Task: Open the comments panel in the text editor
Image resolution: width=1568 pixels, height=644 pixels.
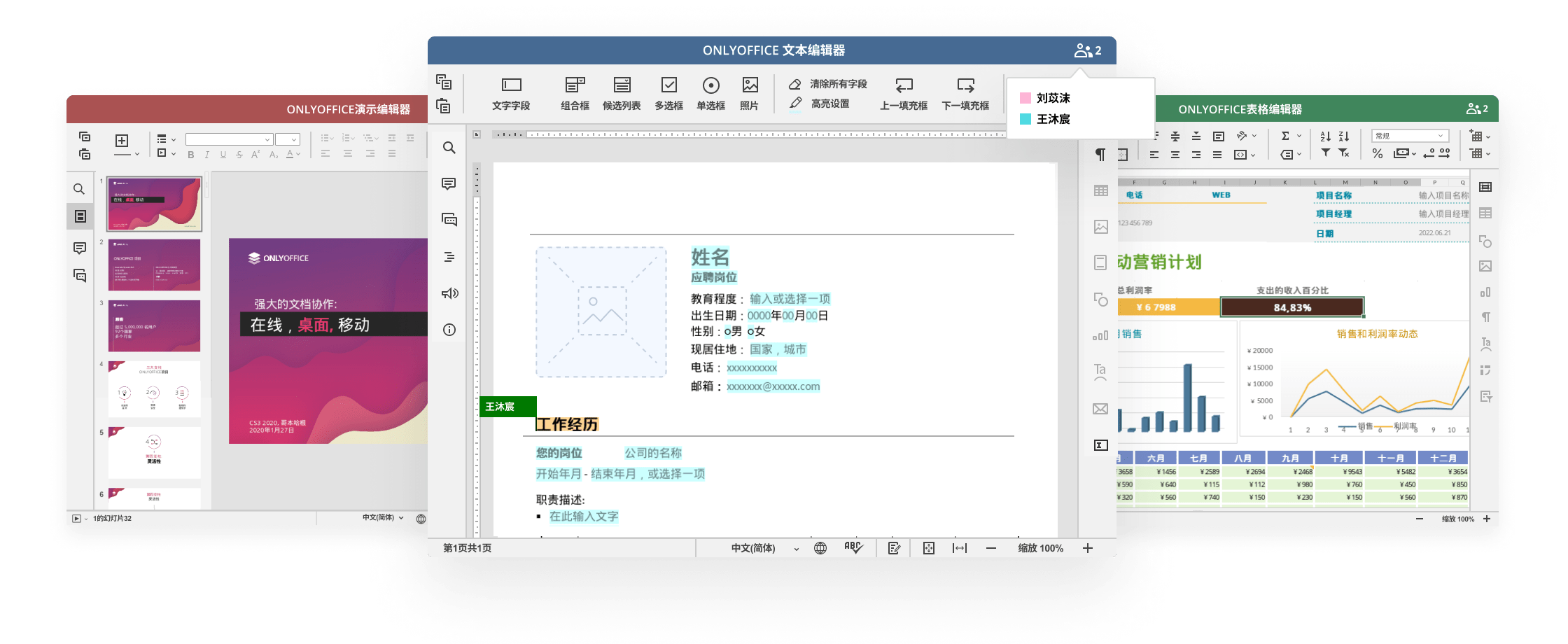Action: click(449, 183)
